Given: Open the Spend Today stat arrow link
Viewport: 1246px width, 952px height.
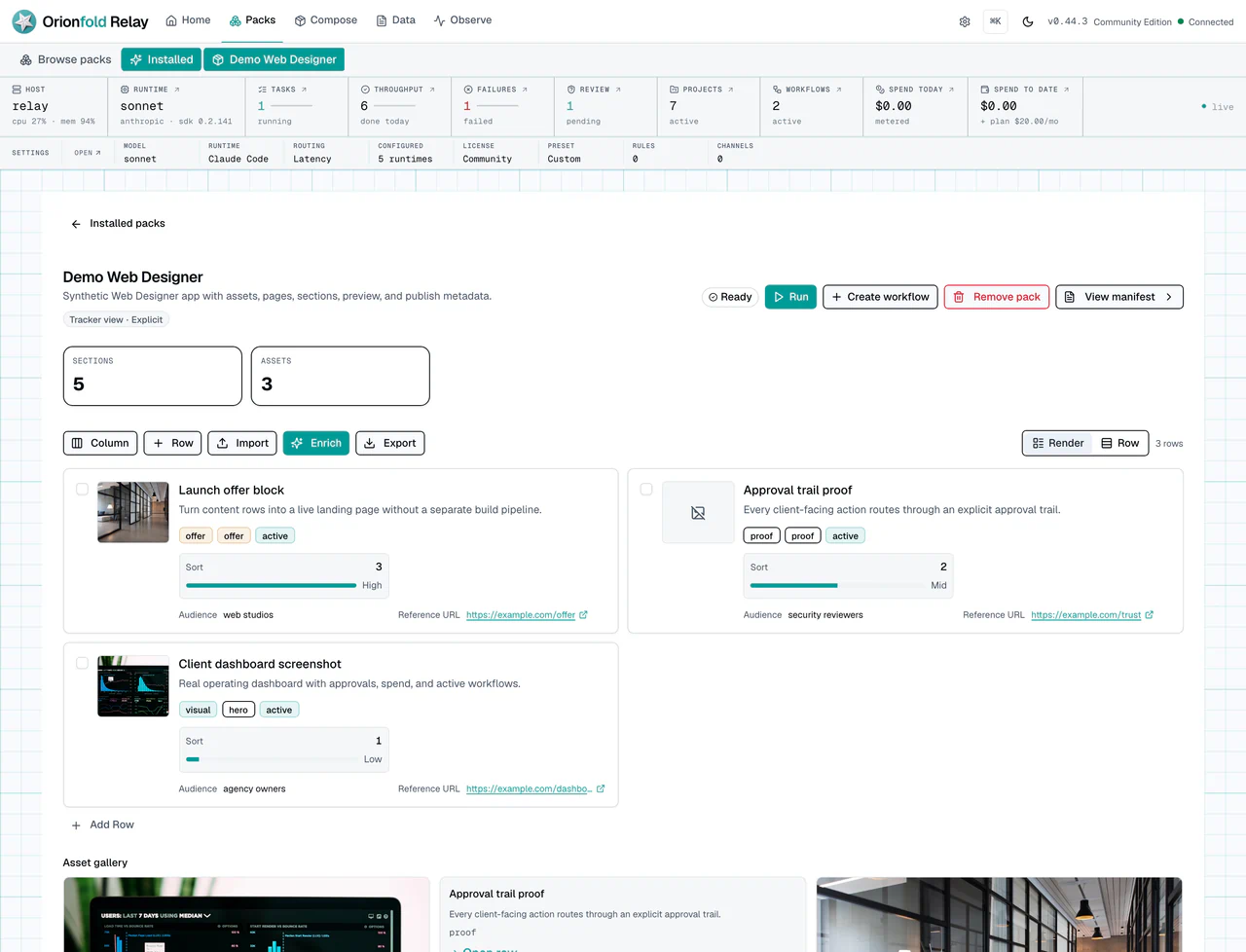Looking at the screenshot, I should point(951,90).
